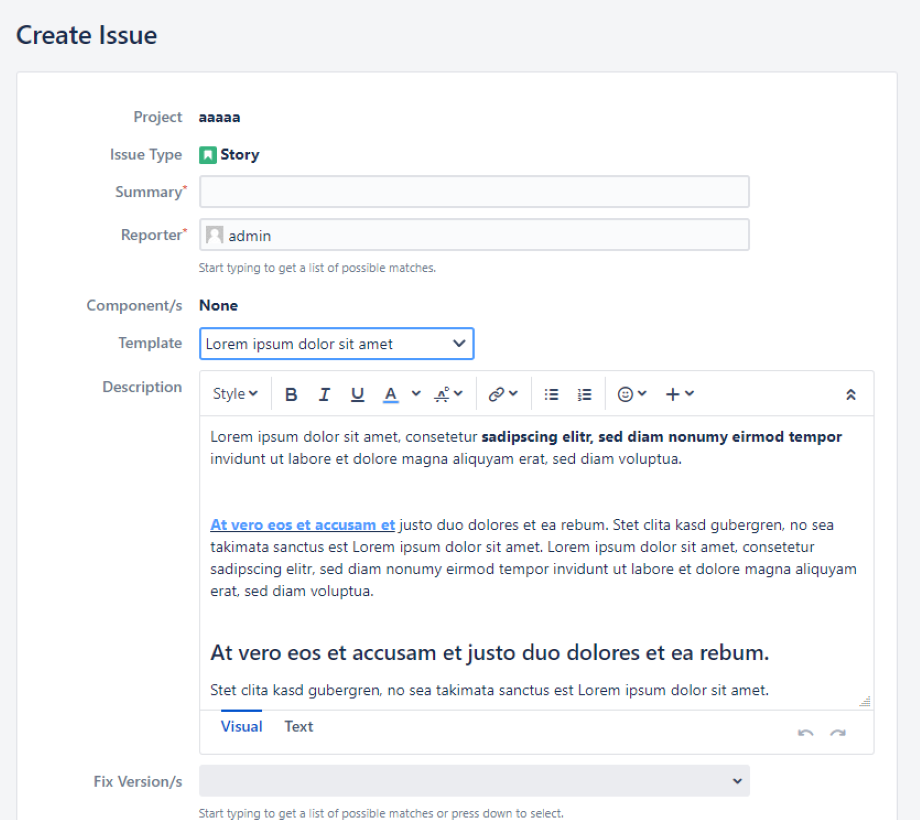This screenshot has width=920, height=820.
Task: Insert a bullet list
Action: [552, 394]
